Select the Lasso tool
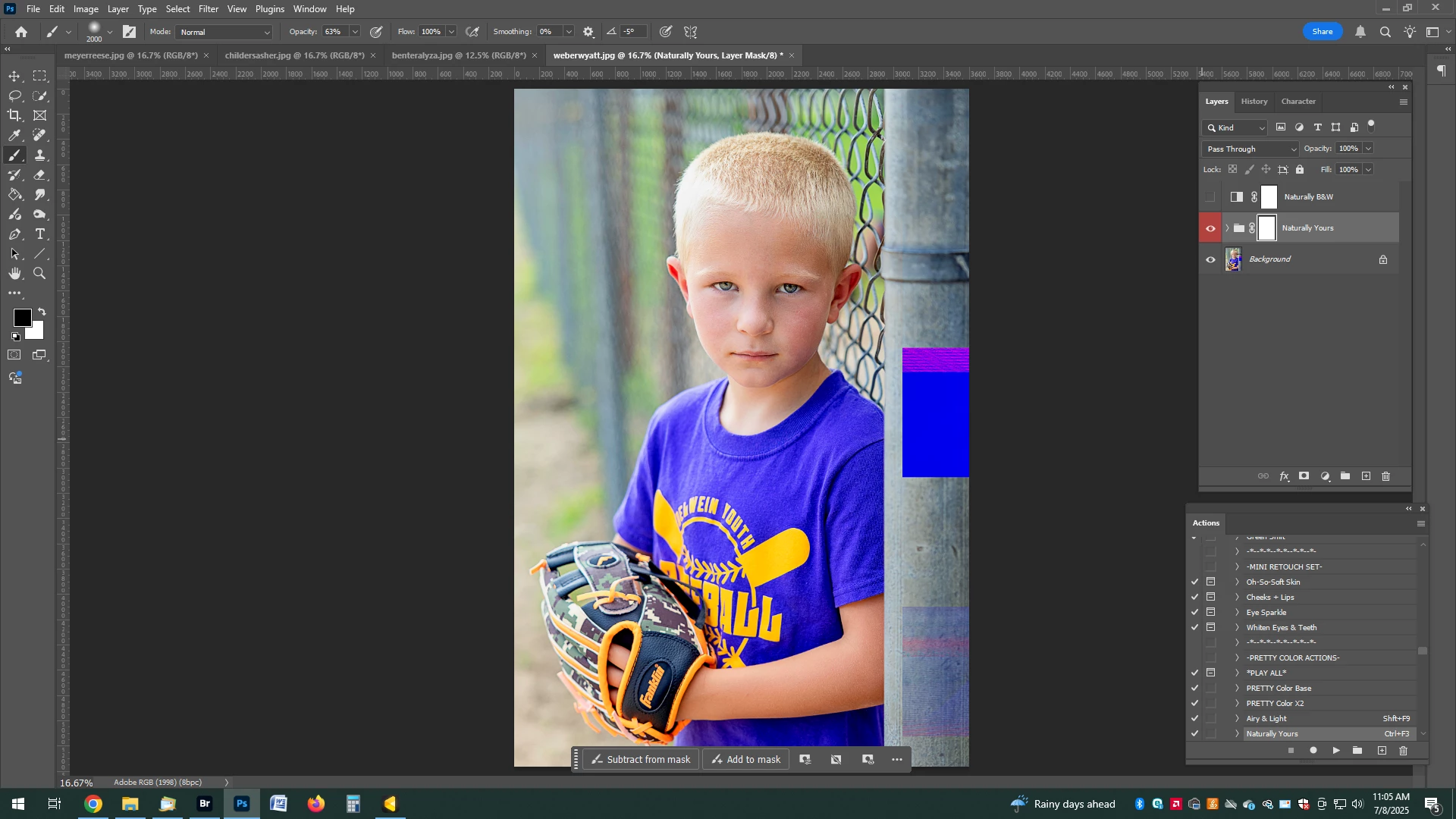Viewport: 1456px width, 819px height. click(x=14, y=96)
